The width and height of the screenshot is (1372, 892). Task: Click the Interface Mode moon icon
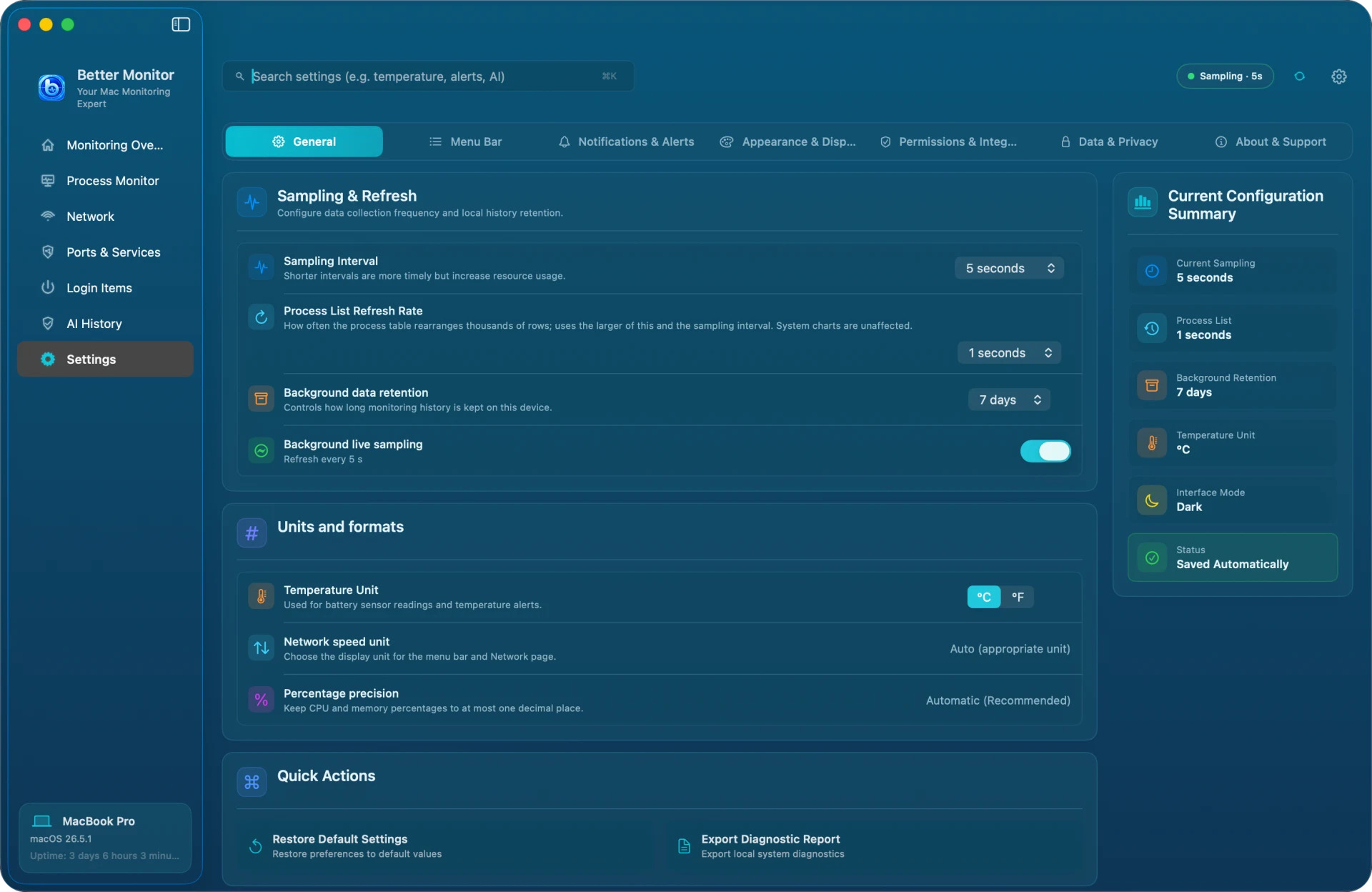1152,500
